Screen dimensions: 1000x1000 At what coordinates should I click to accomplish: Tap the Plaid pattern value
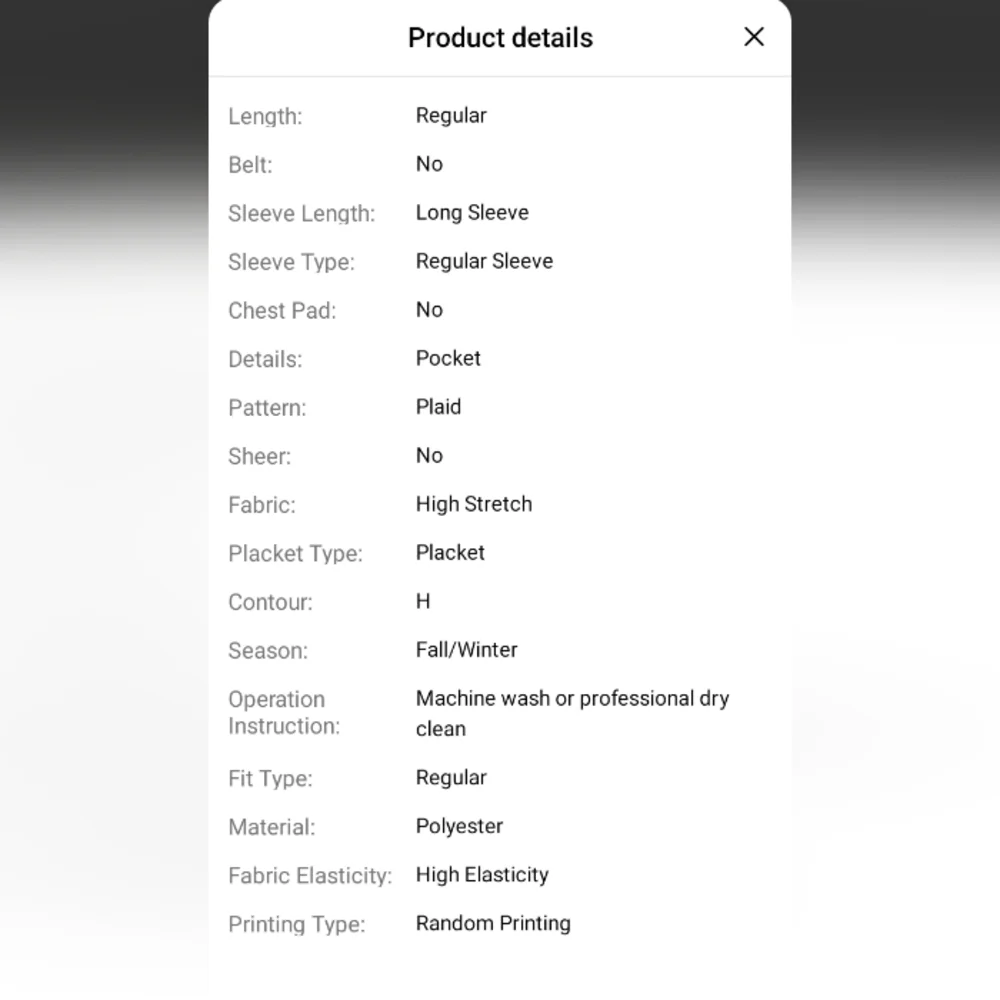[x=438, y=407]
